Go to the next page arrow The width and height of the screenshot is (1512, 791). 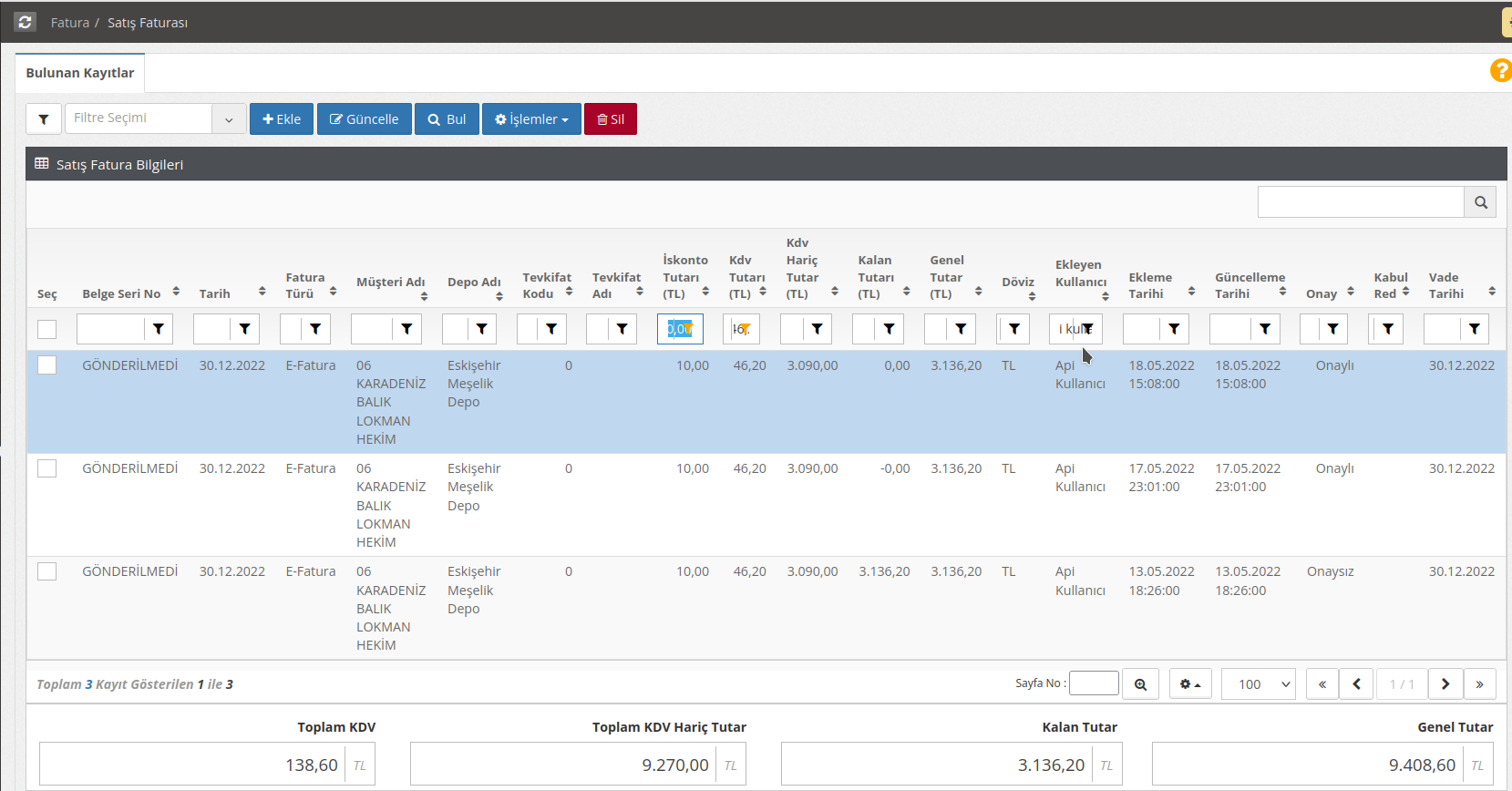[x=1445, y=684]
